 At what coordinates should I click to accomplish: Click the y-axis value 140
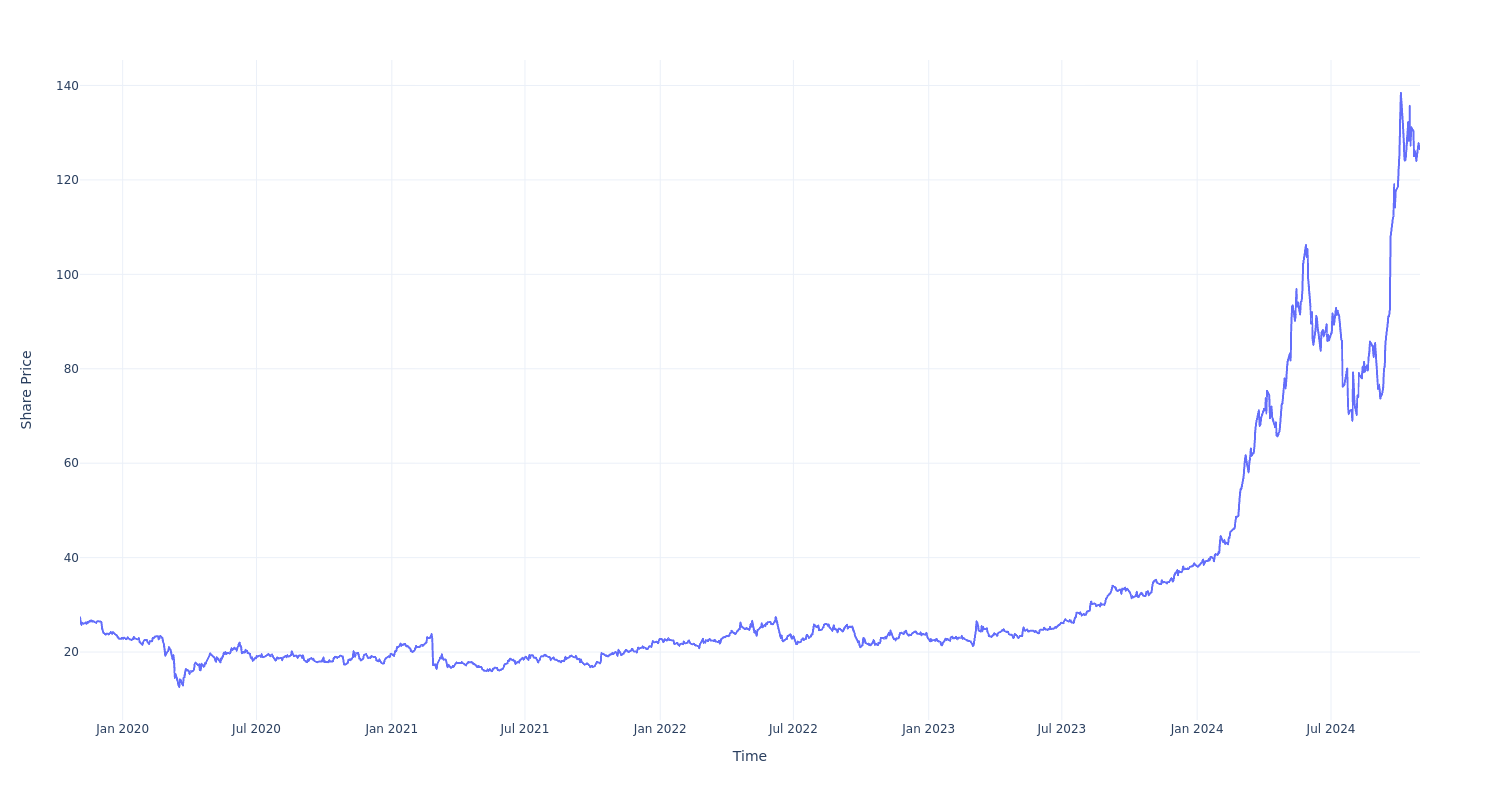67,86
